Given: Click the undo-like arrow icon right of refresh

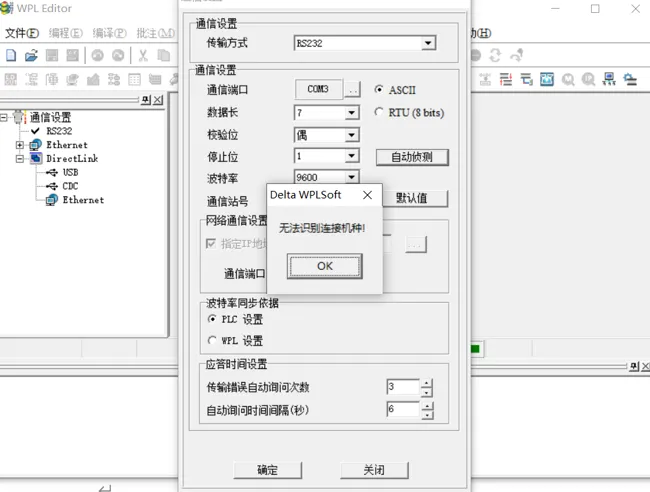Looking at the screenshot, I should click(x=517, y=55).
